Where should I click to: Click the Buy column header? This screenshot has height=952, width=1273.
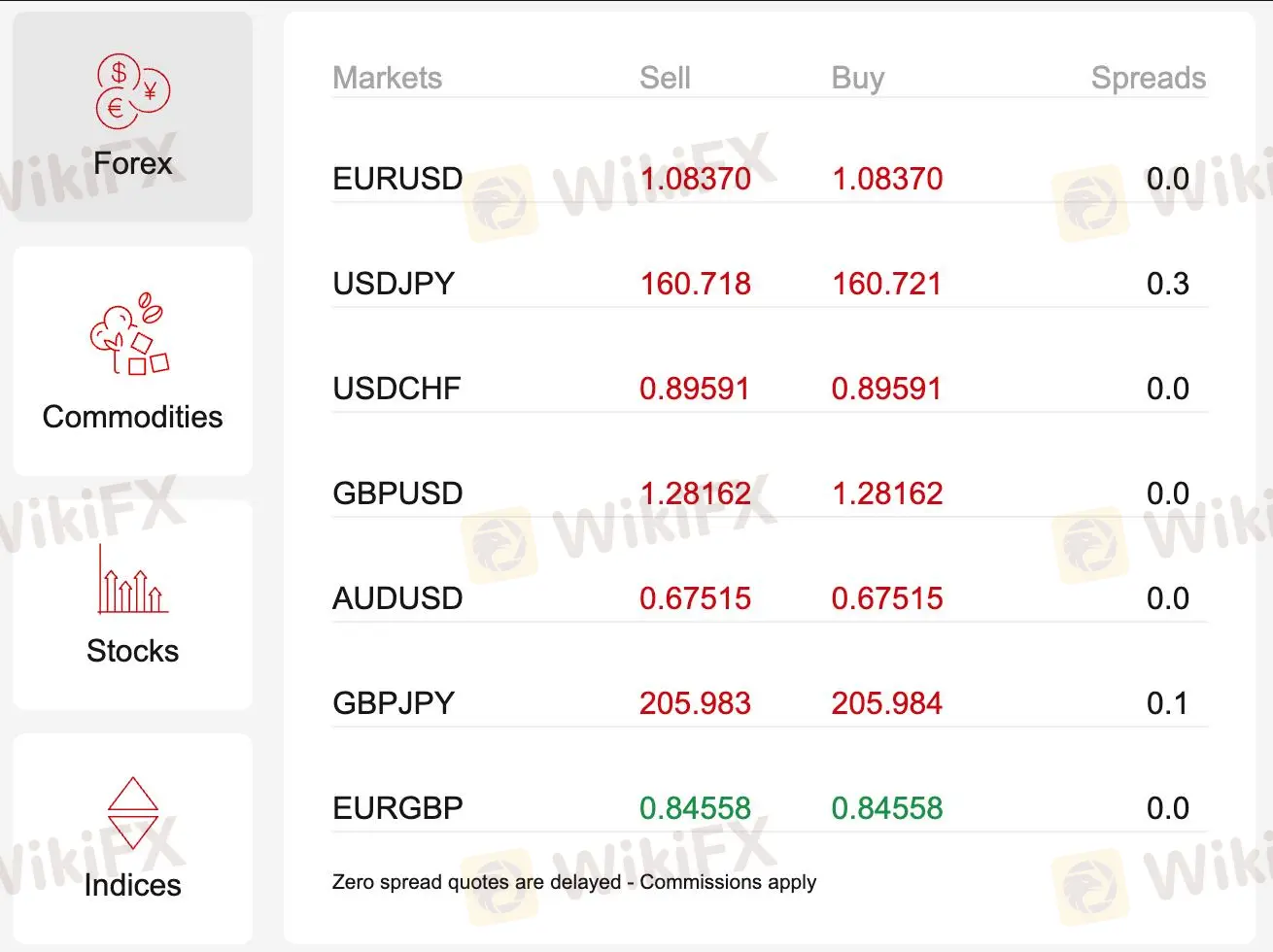857,78
